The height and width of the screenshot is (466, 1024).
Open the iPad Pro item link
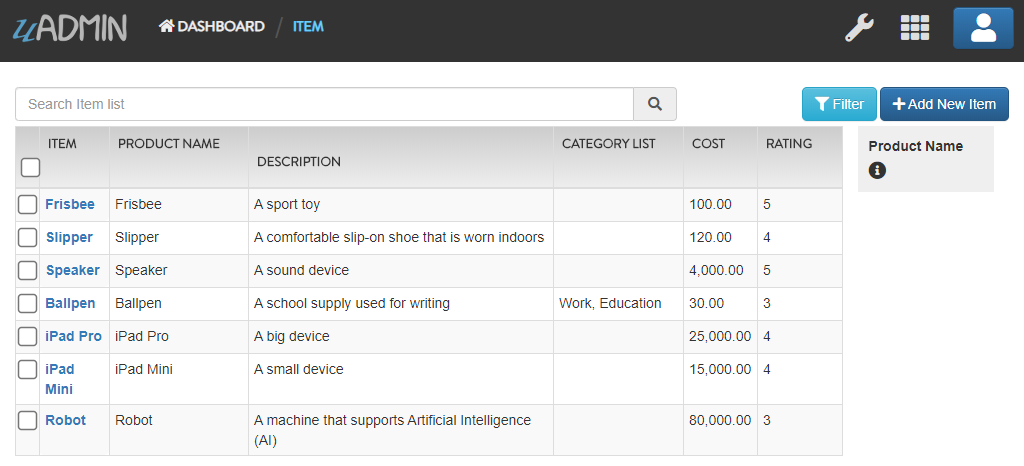pos(73,336)
